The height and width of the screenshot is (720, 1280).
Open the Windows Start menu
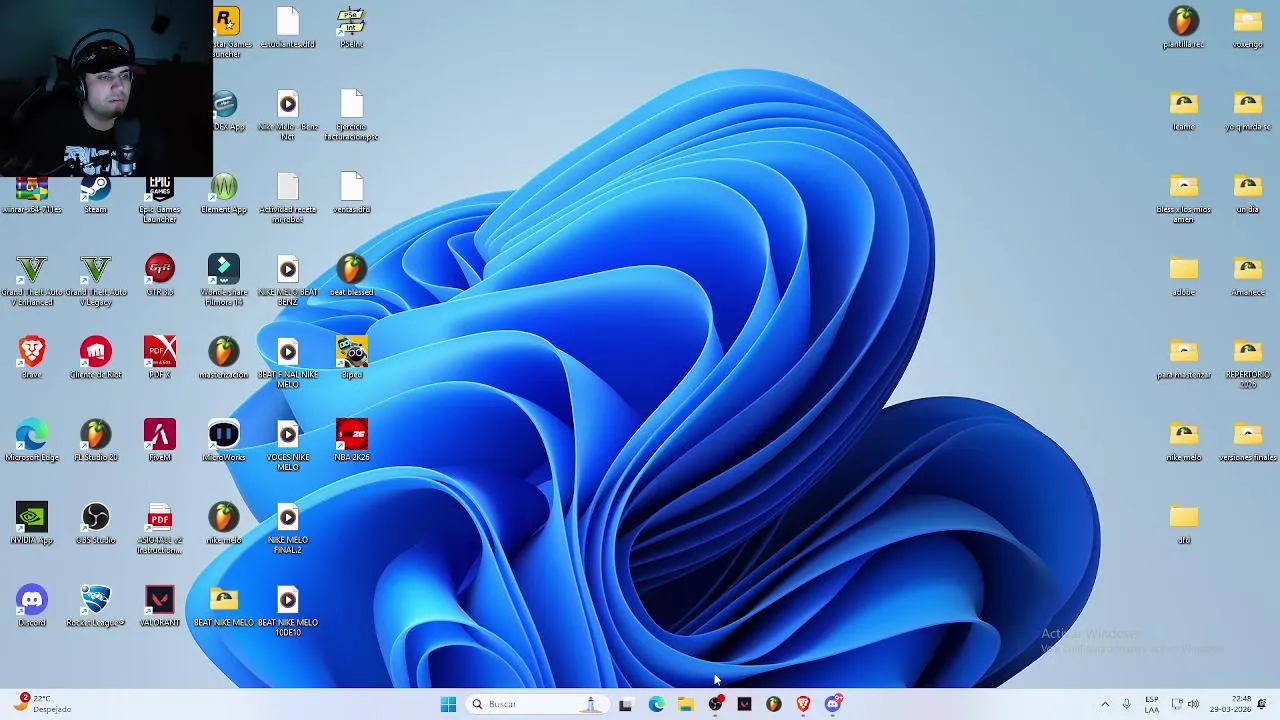coord(448,704)
